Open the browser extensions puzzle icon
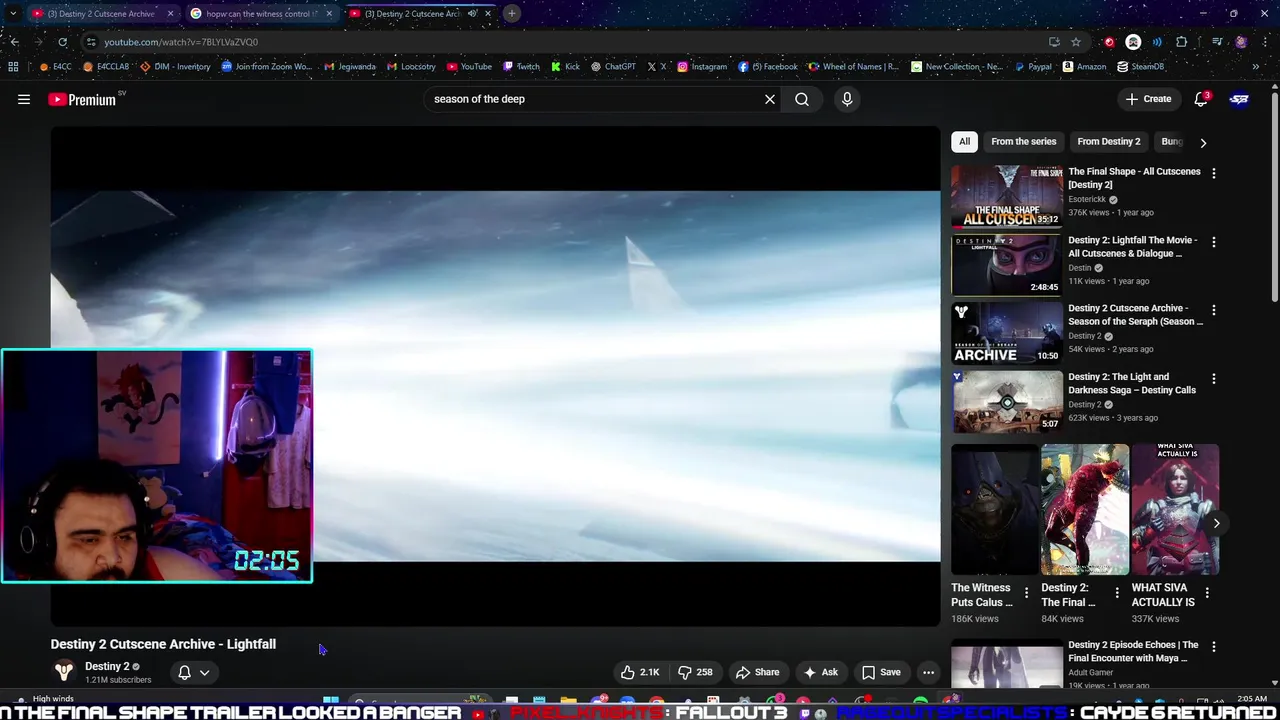 1181,42
